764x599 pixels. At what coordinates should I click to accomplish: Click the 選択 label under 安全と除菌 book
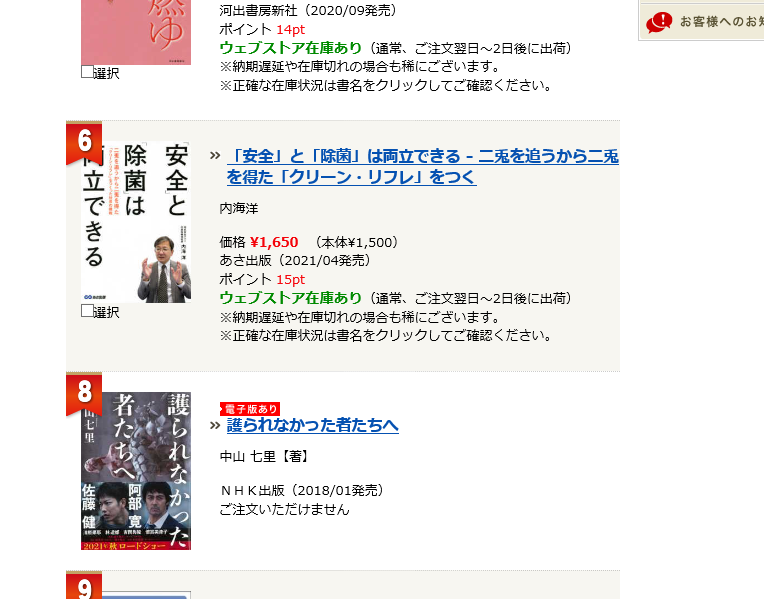[106, 312]
